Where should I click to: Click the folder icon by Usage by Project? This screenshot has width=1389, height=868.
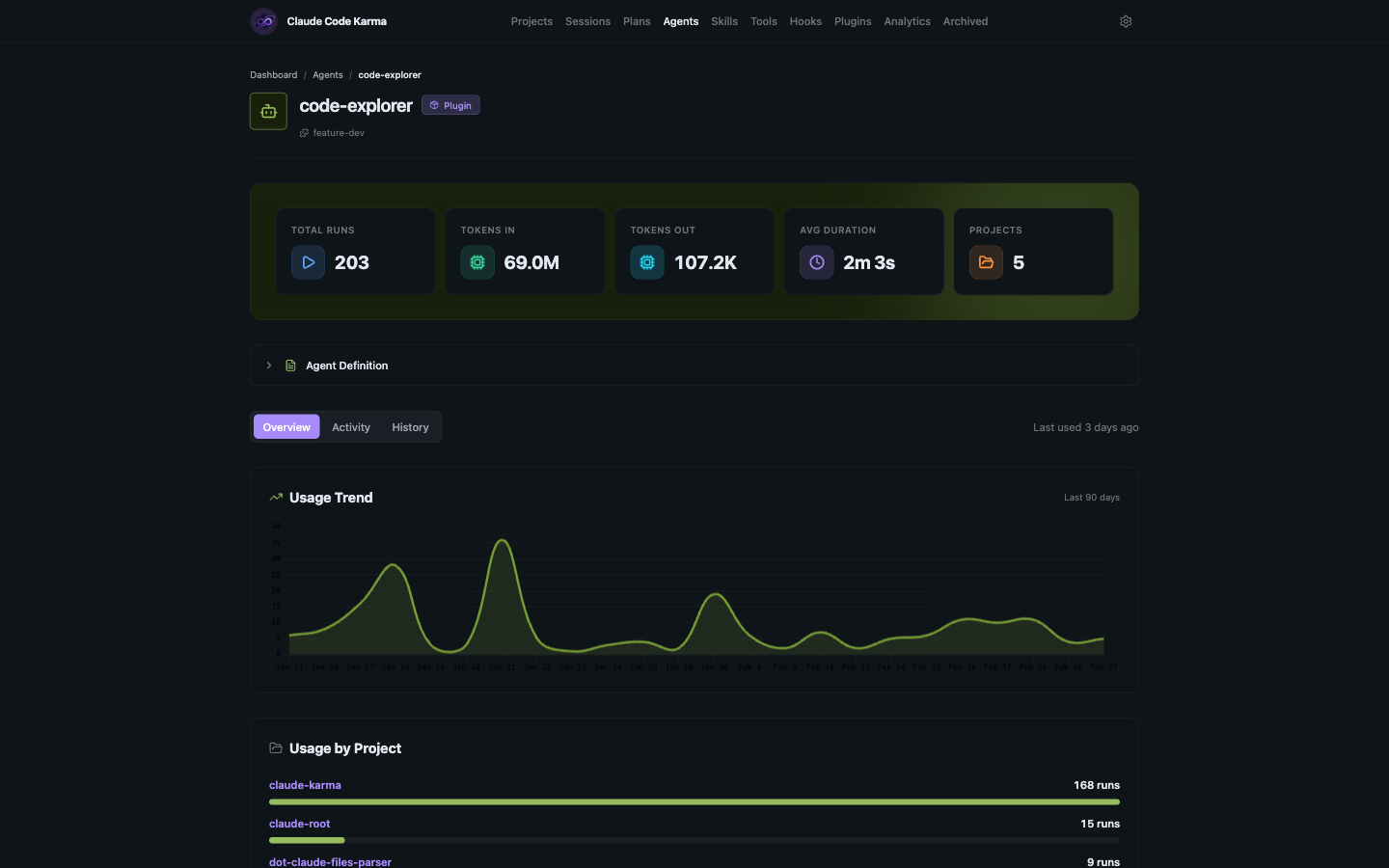276,748
